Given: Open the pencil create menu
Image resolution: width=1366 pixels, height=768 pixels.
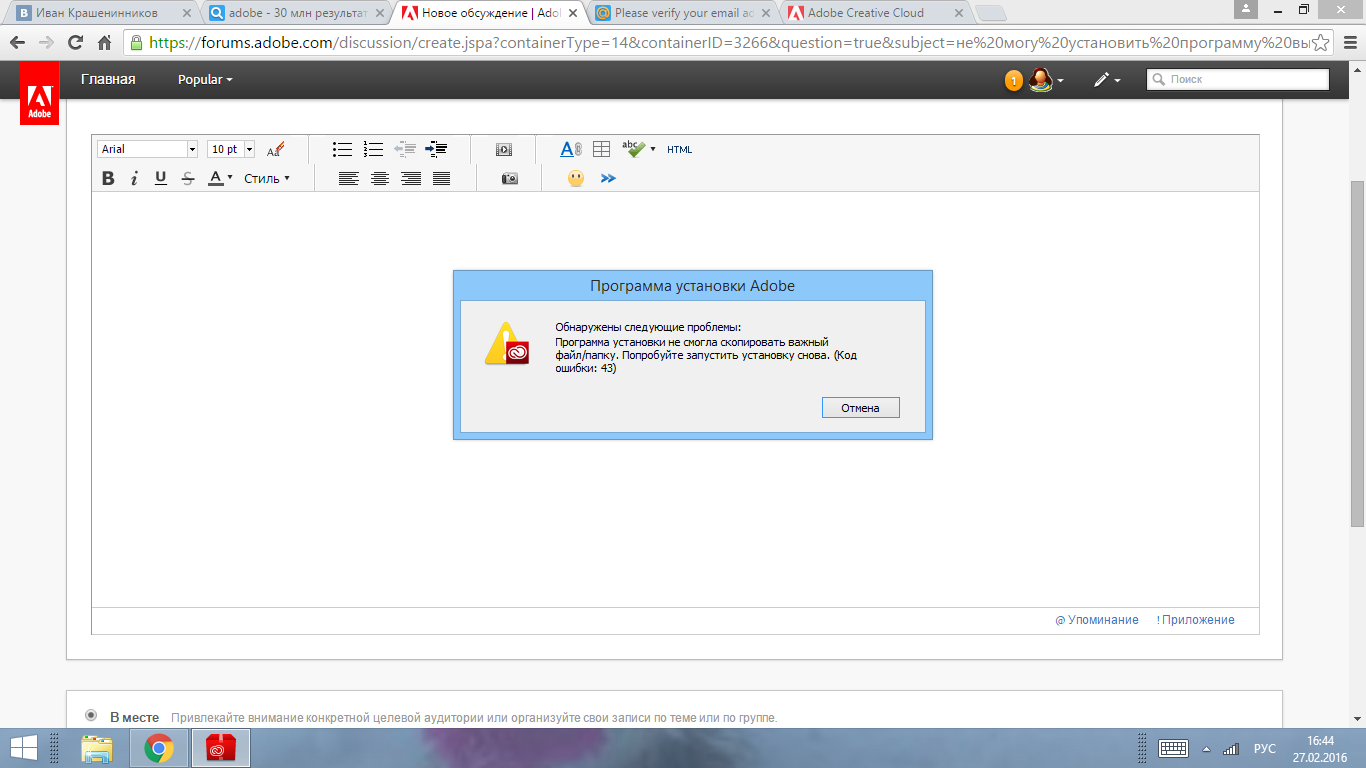Looking at the screenshot, I should pyautogui.click(x=1107, y=80).
